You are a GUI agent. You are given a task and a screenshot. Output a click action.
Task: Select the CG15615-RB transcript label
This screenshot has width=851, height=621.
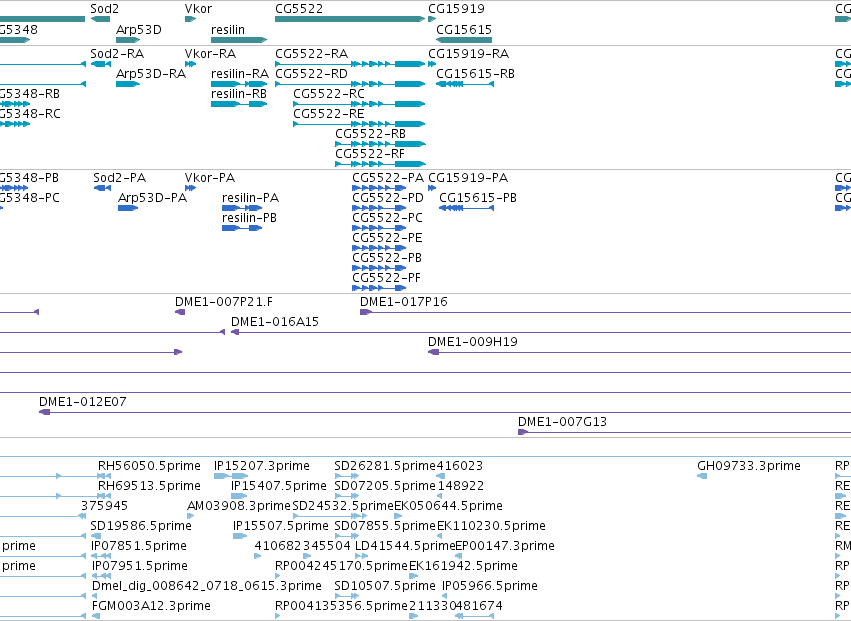(475, 74)
